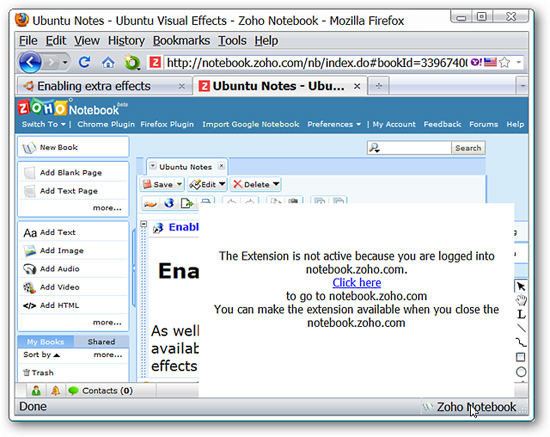
Task: Open the Switch To dropdown
Action: (x=43, y=124)
